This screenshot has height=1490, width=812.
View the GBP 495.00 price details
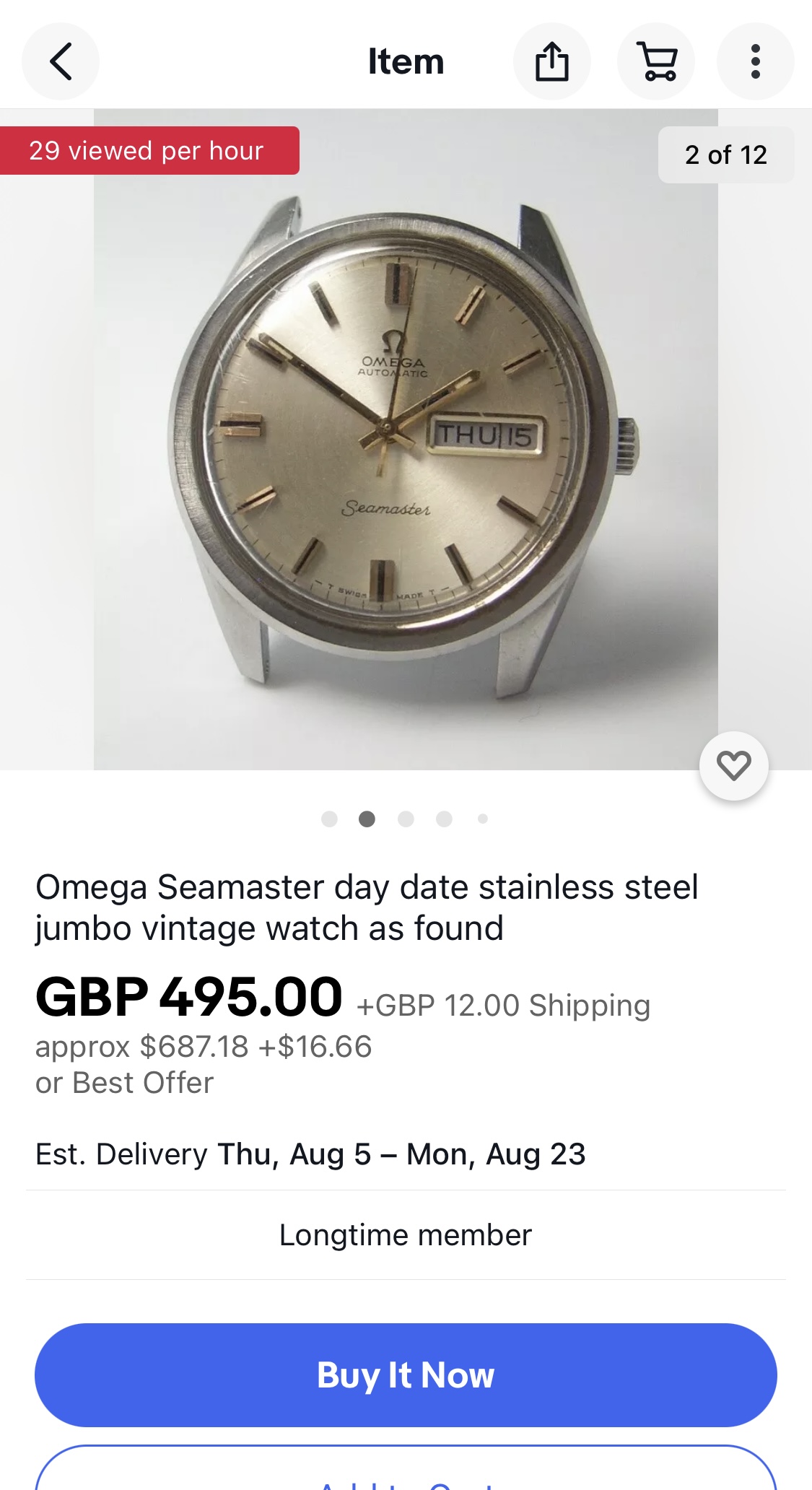pos(189,998)
